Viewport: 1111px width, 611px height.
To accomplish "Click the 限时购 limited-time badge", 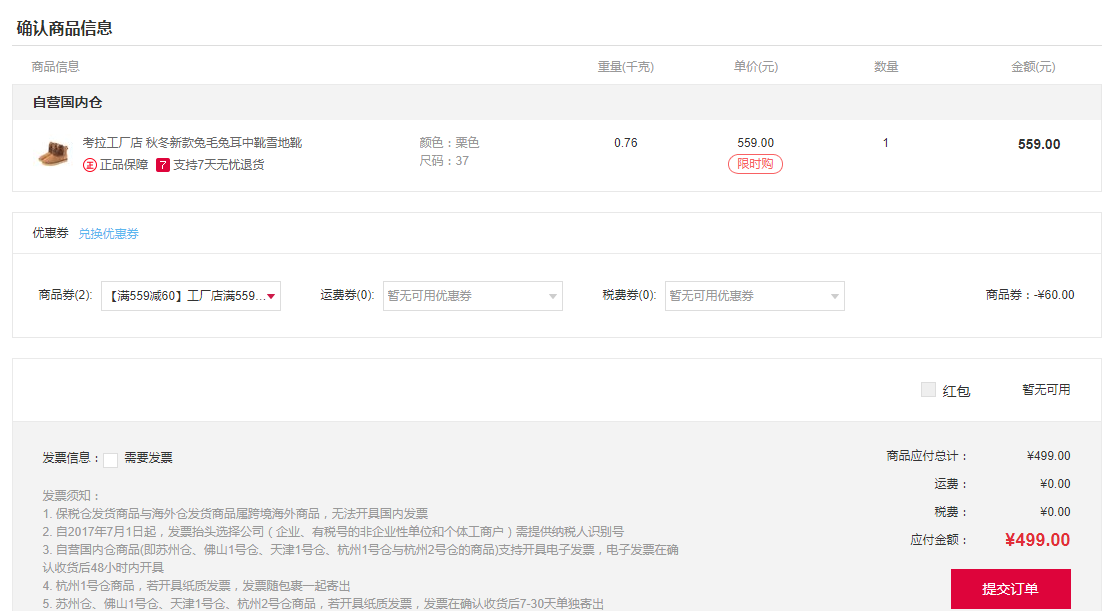I will coord(755,164).
